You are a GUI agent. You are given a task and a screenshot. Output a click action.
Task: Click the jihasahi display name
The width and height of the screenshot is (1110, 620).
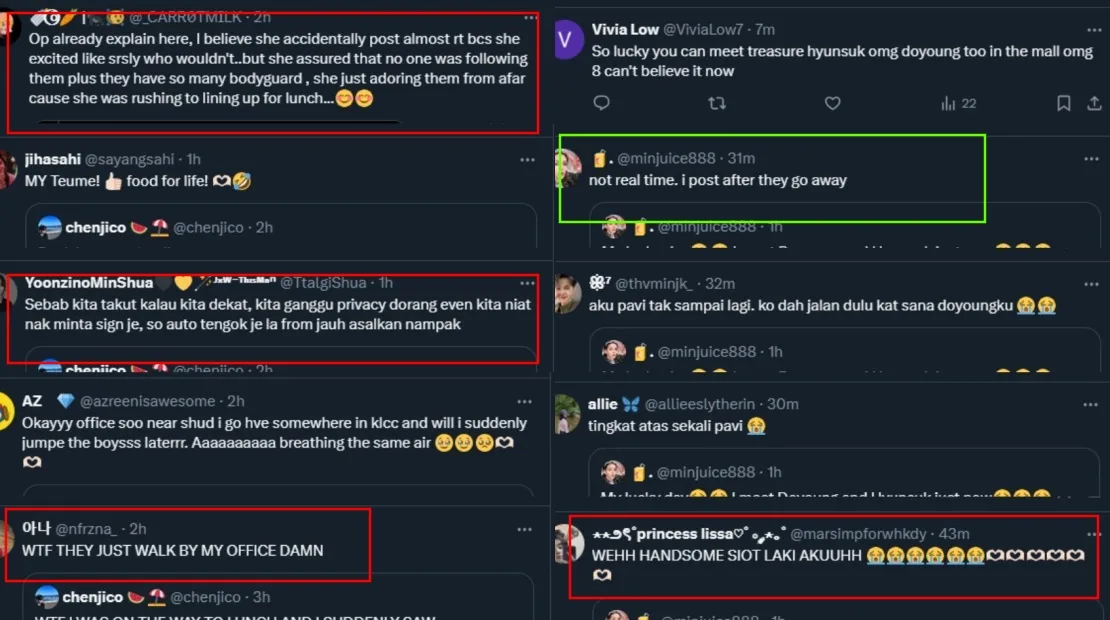[x=52, y=159]
